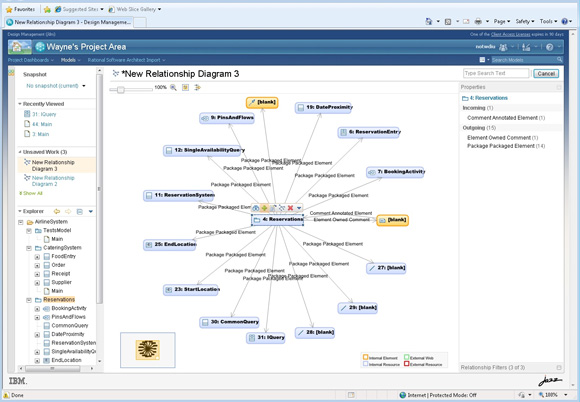
Task: Click the home icon beside Wayne's Project Area
Action: click(x=20, y=47)
